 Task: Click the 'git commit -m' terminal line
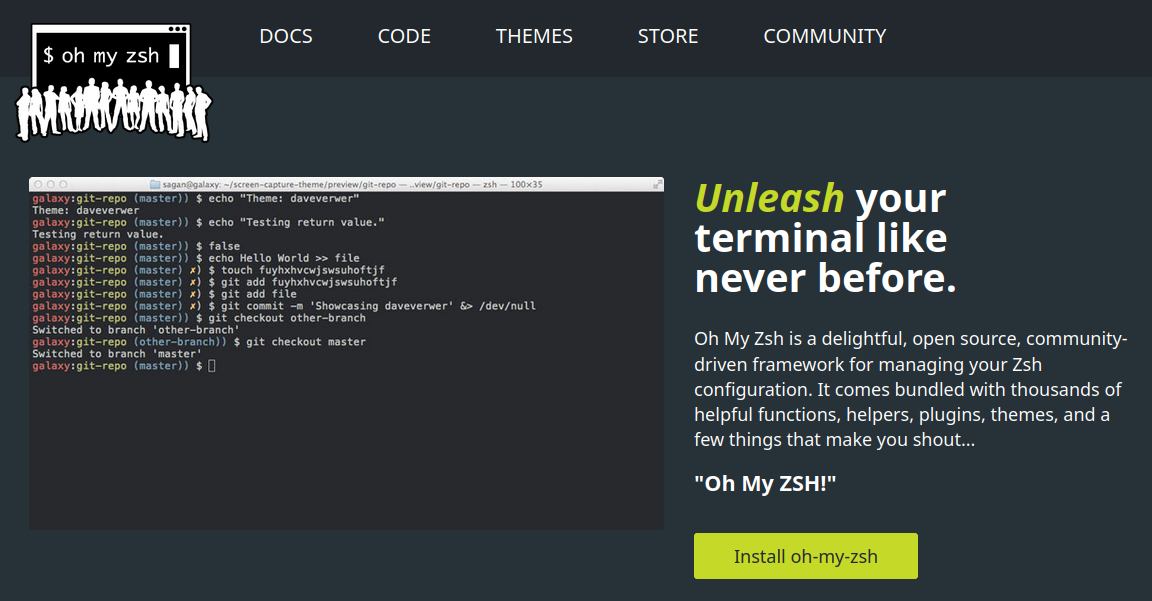coord(284,306)
